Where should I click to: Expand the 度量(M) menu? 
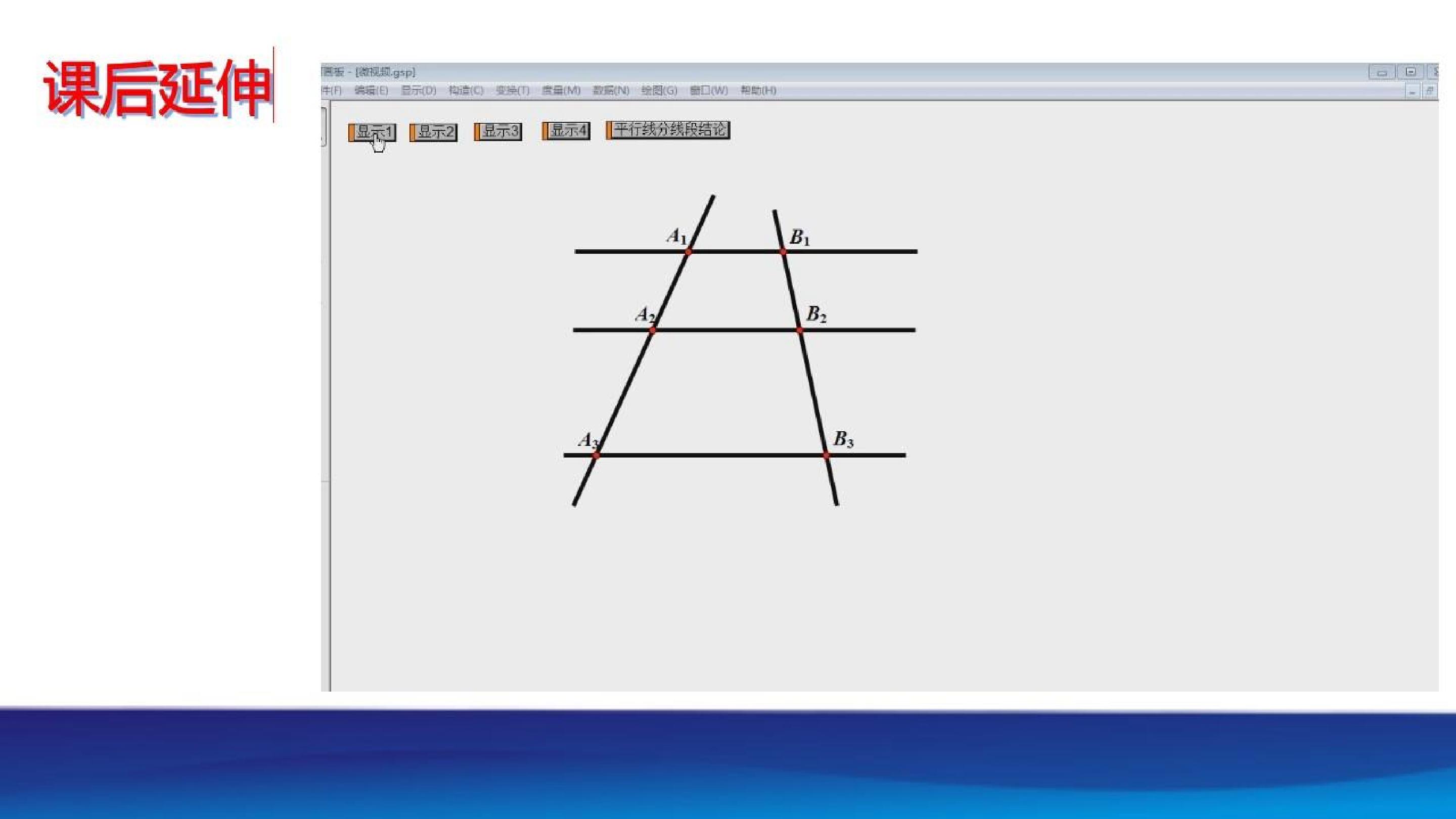561,90
